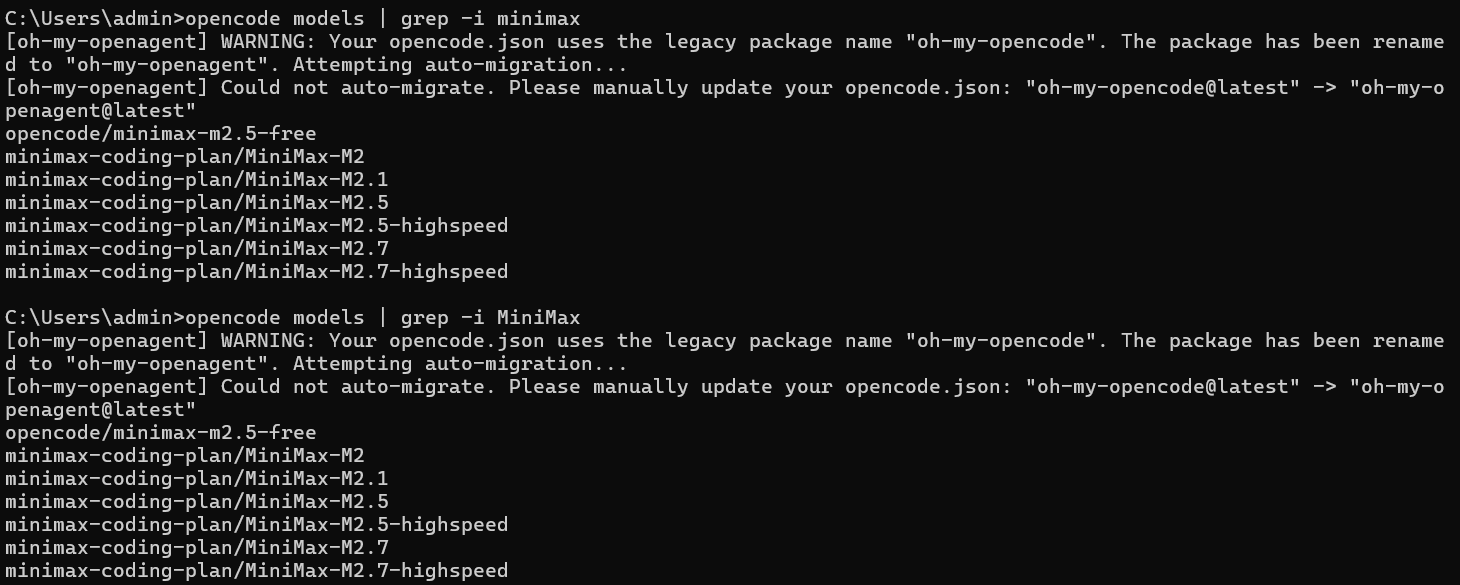Click the second MiniMax-M2.7 model entry
Image resolution: width=1460 pixels, height=585 pixels.
click(x=197, y=547)
